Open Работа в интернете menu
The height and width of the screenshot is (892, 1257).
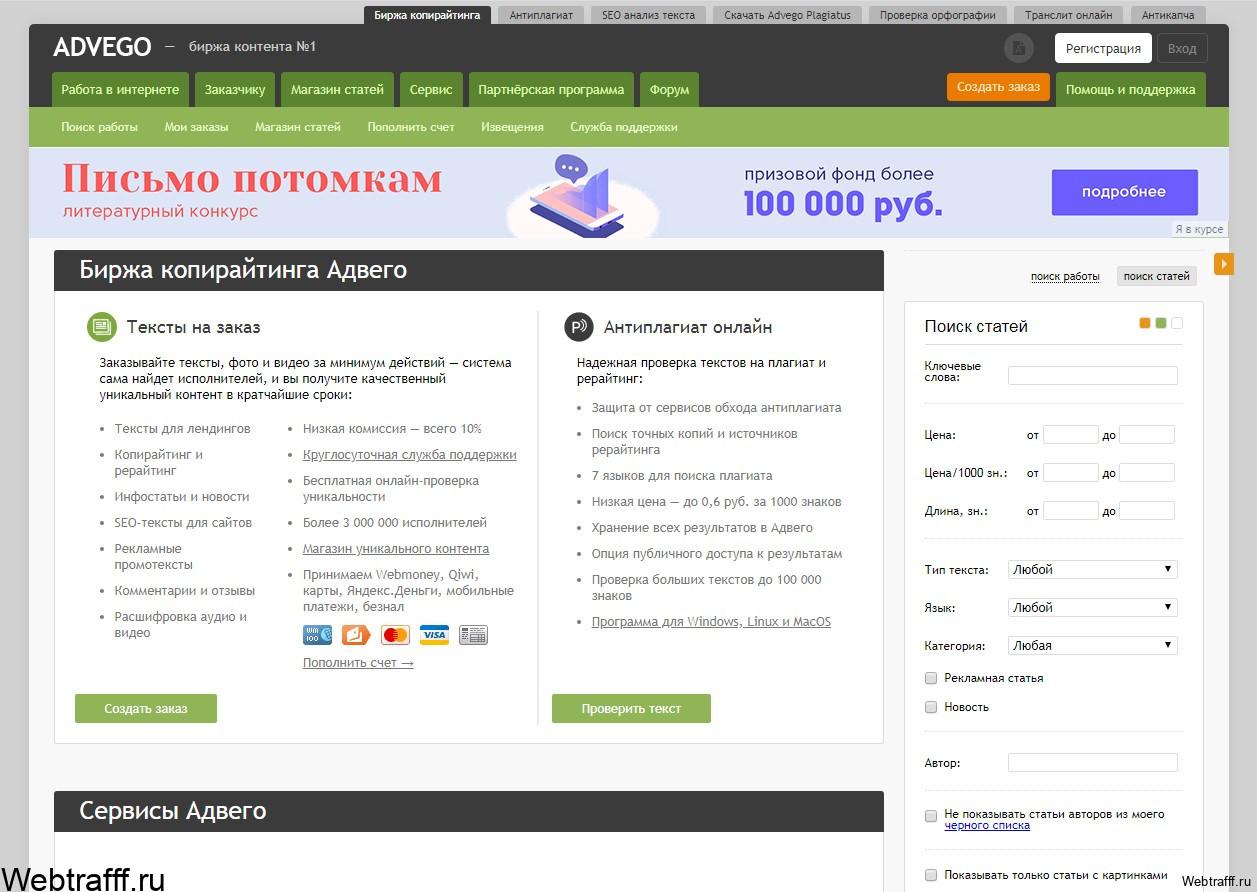(120, 90)
